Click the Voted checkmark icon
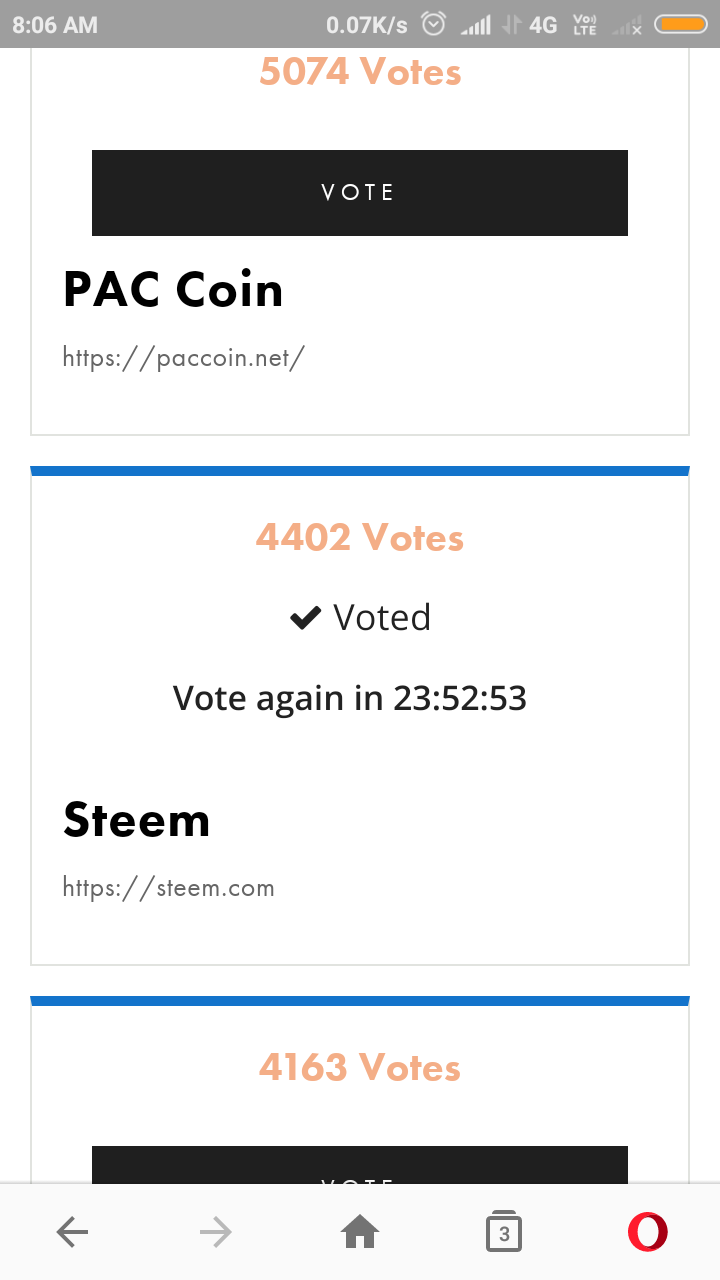The image size is (720, 1280). click(x=304, y=618)
